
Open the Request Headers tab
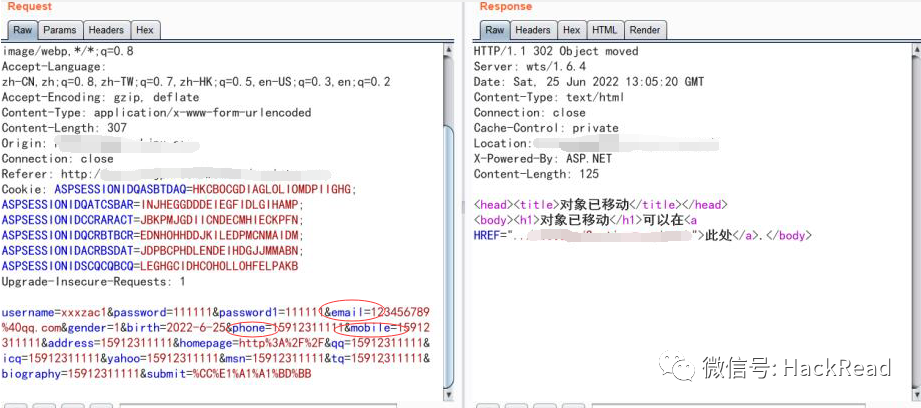pos(105,30)
